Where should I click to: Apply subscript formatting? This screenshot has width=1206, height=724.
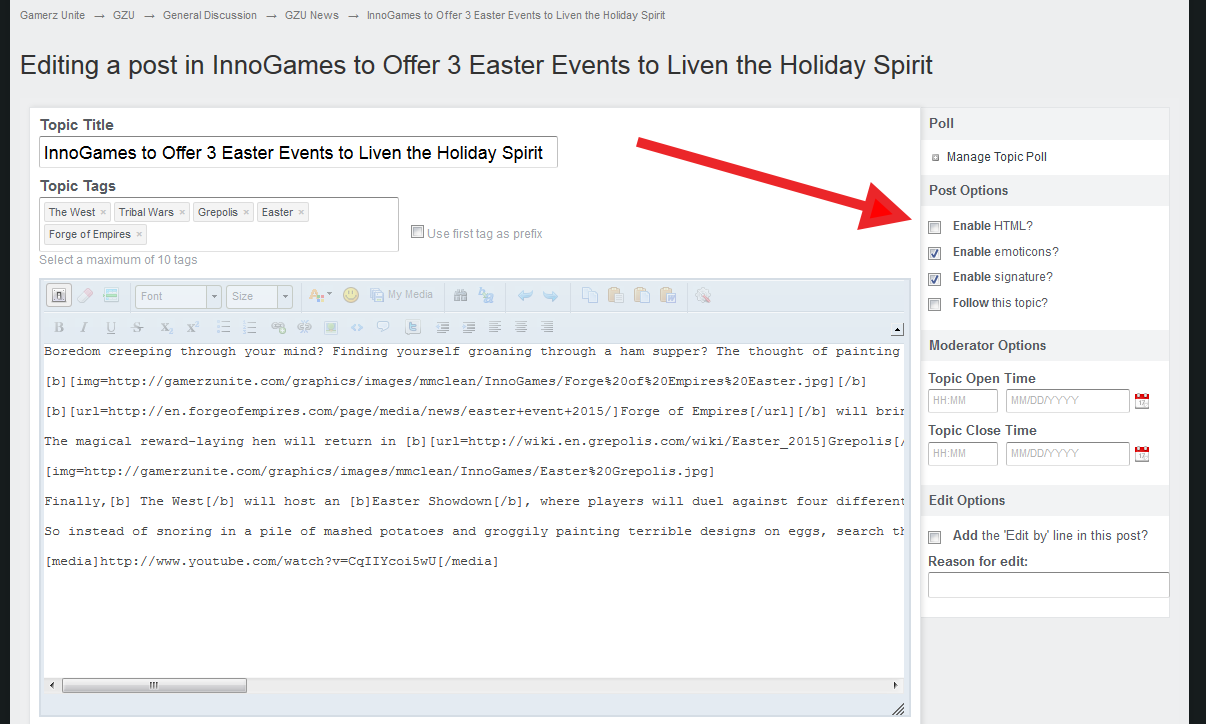166,327
